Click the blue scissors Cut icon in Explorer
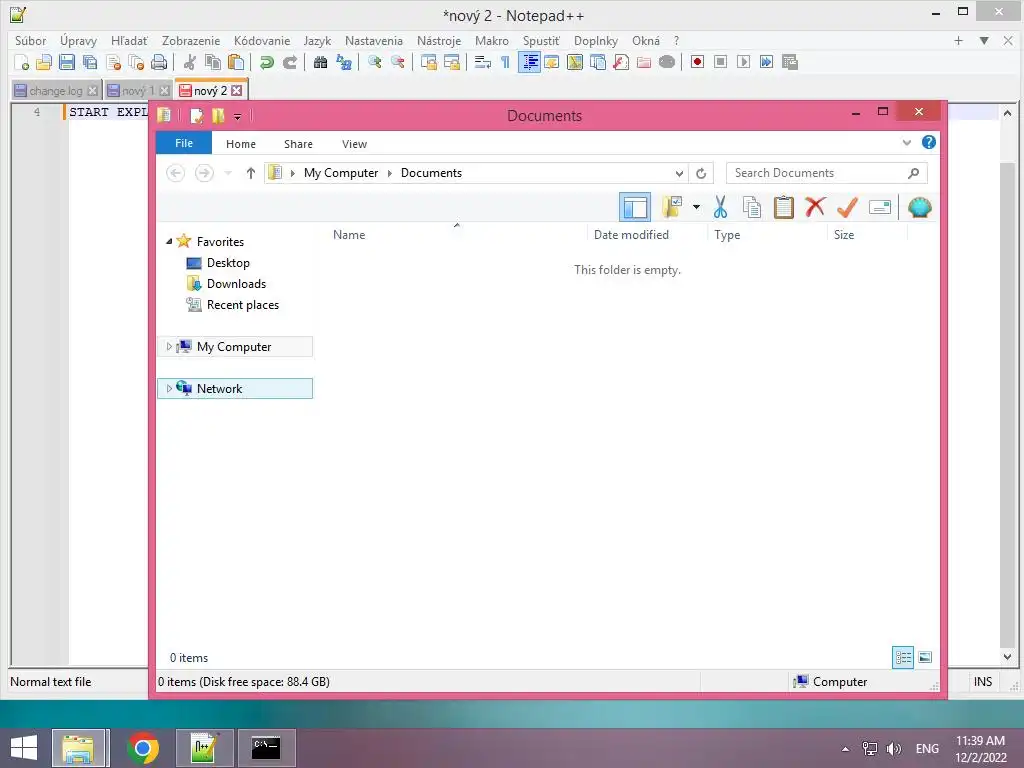Screen dimensions: 1024x768 point(720,207)
